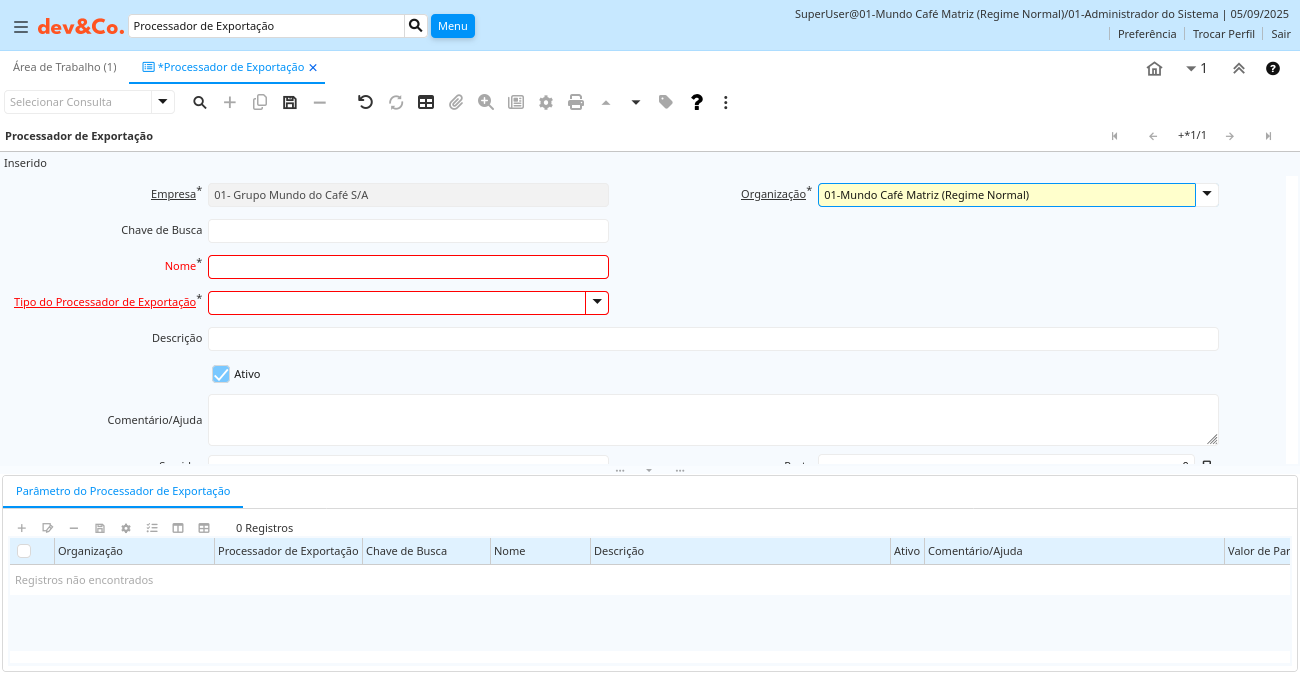1300x674 pixels.
Task: Select Parâmetro do Processador de Exportação tab
Action: point(123,491)
